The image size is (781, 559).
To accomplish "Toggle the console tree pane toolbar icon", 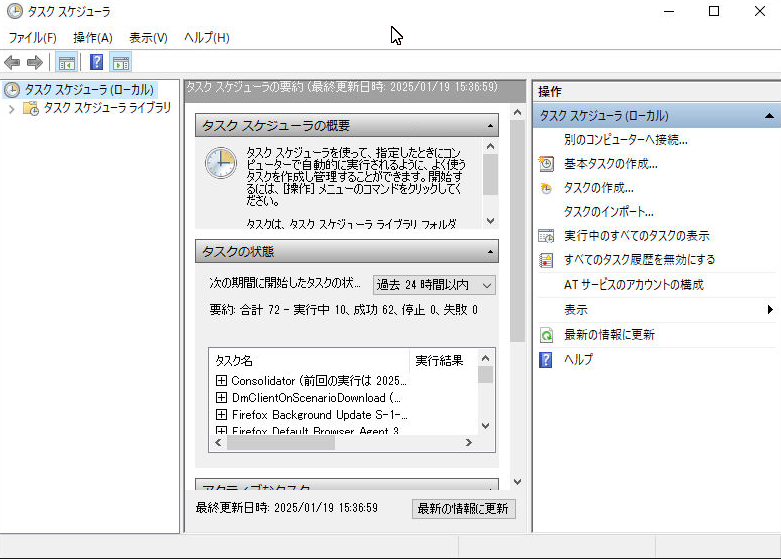I will point(66,62).
